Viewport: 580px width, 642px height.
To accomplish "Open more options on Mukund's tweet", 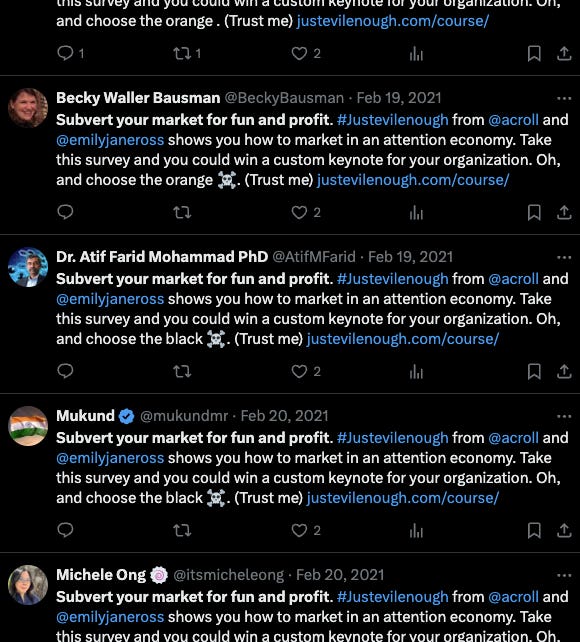I will point(564,416).
